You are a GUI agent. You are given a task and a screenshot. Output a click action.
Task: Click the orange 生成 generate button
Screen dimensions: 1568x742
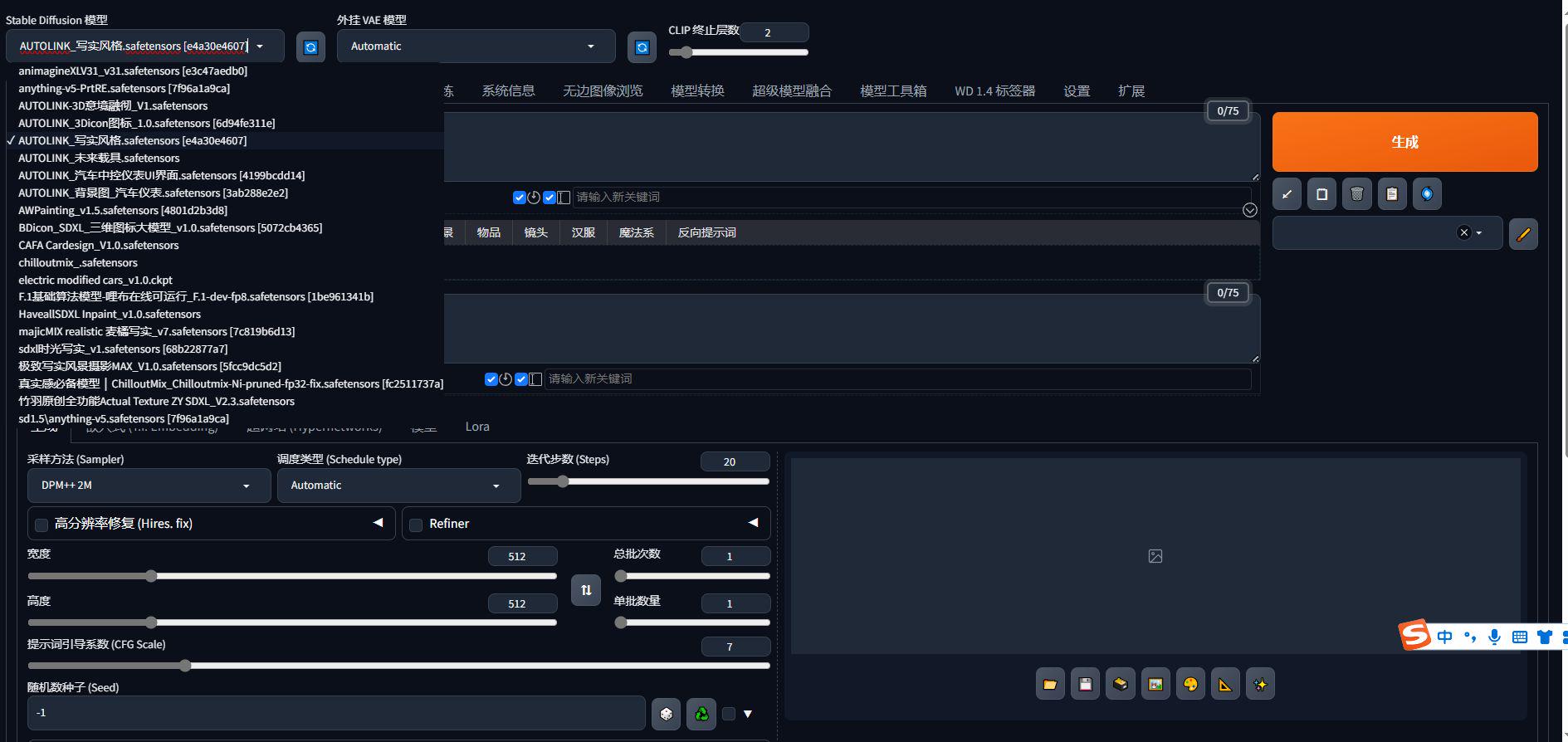[1404, 142]
